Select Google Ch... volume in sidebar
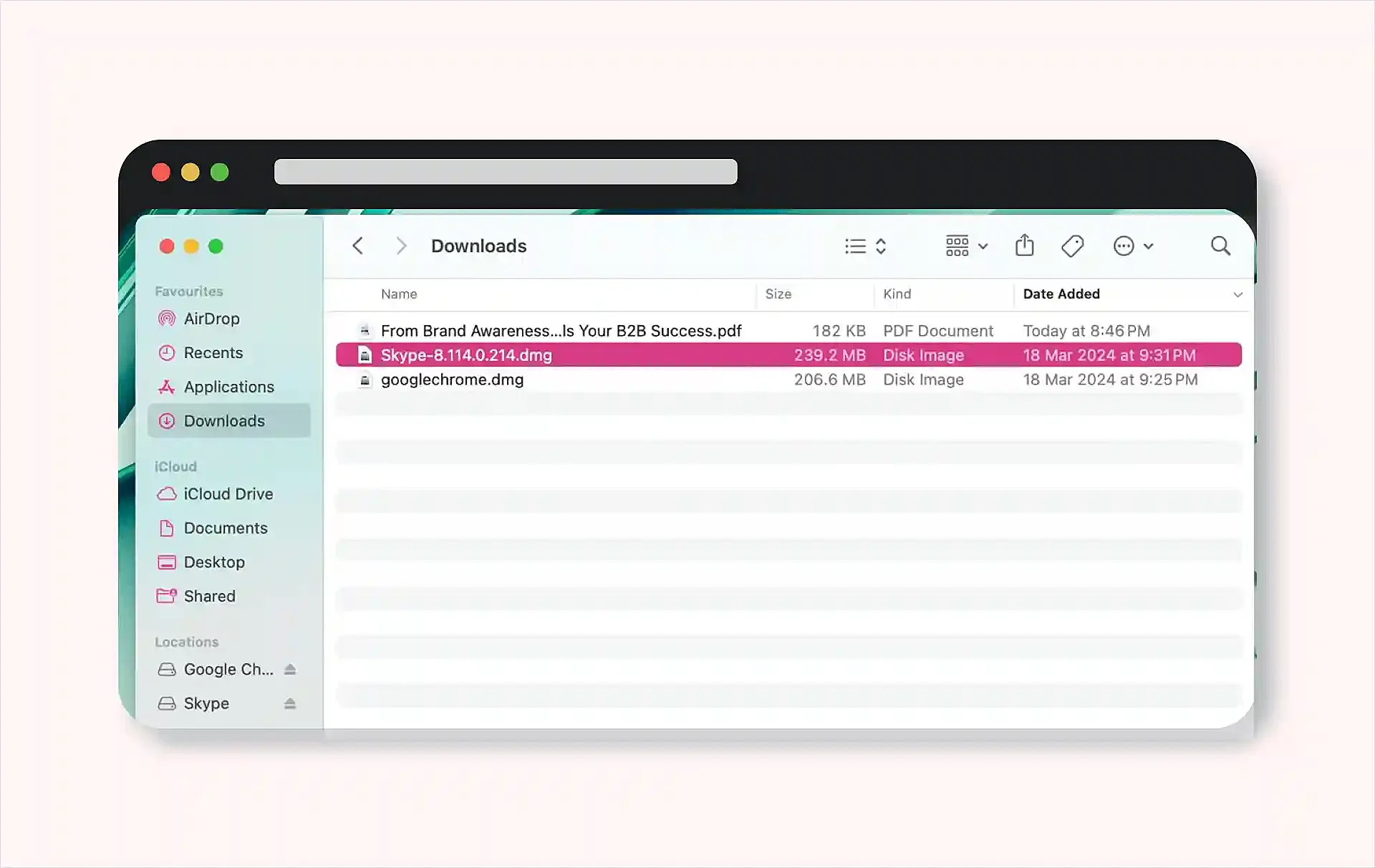The width and height of the screenshot is (1375, 868). pyautogui.click(x=228, y=670)
